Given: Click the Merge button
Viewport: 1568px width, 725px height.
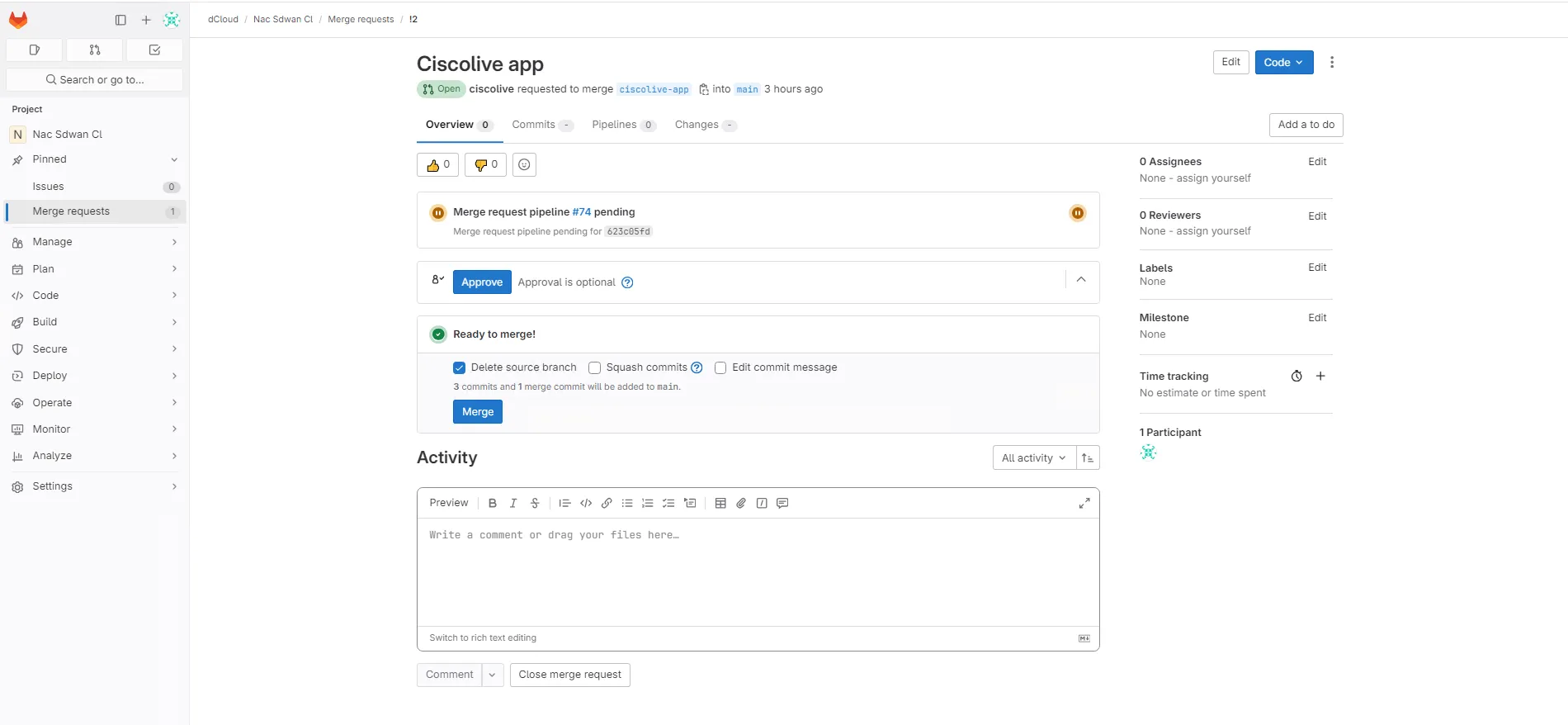Looking at the screenshot, I should coord(477,411).
